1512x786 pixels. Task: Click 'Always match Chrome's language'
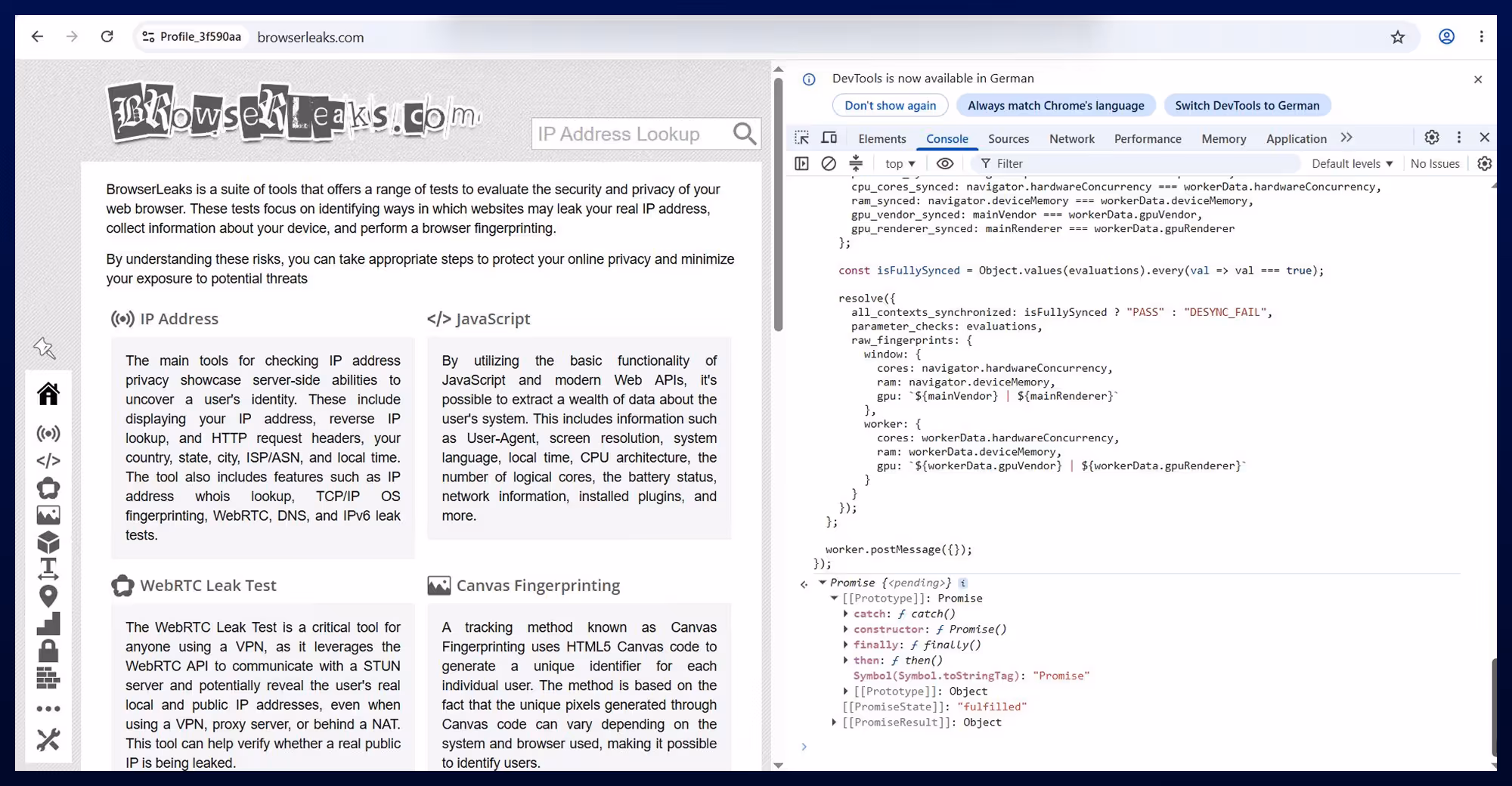[1056, 105]
